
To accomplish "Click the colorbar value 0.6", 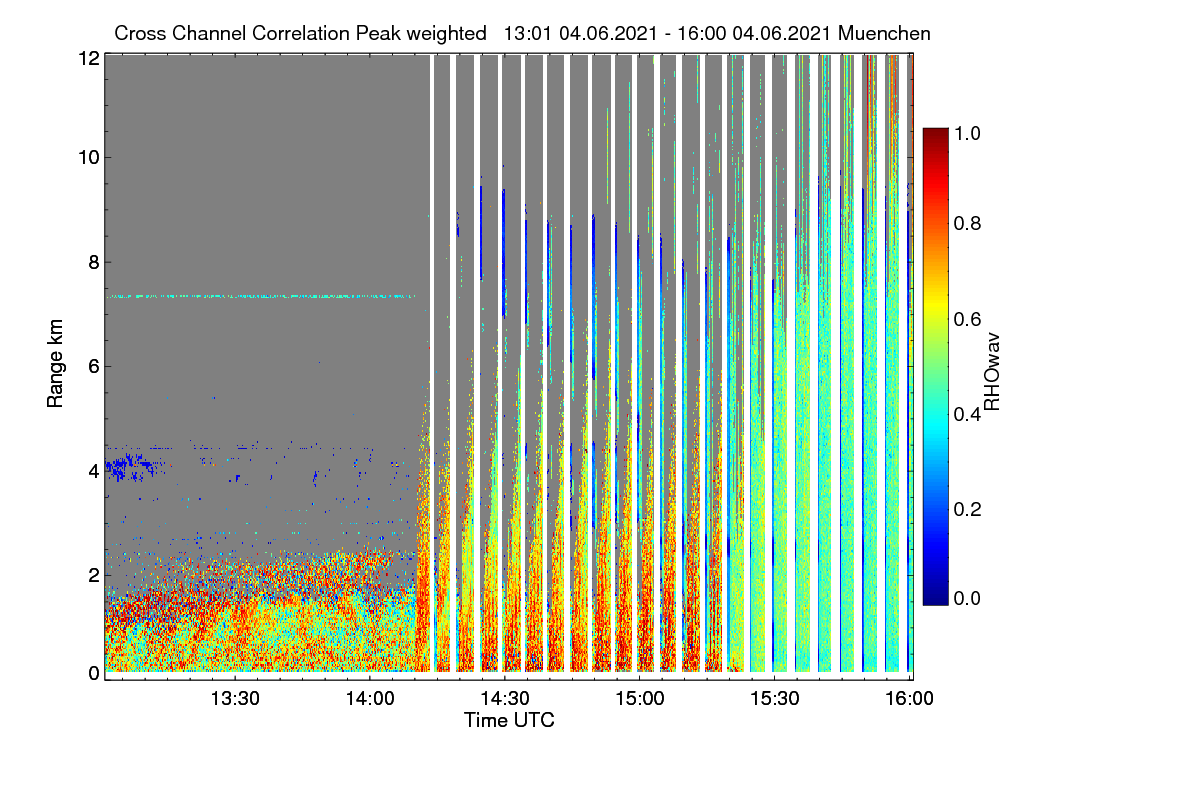I will pos(965,319).
